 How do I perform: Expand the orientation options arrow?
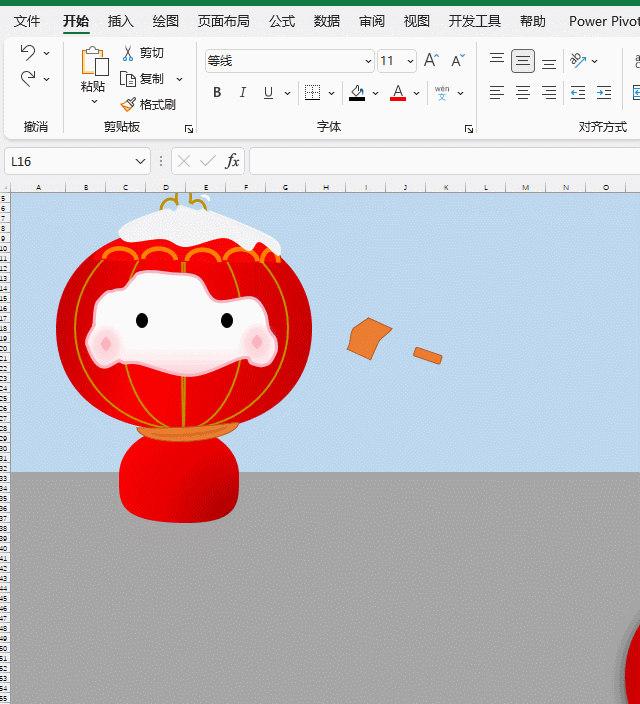click(x=595, y=61)
